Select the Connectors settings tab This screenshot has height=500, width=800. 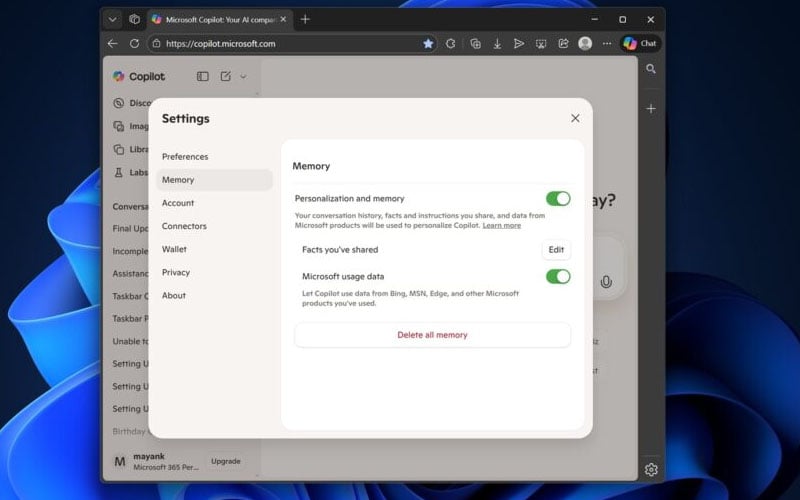click(x=184, y=226)
